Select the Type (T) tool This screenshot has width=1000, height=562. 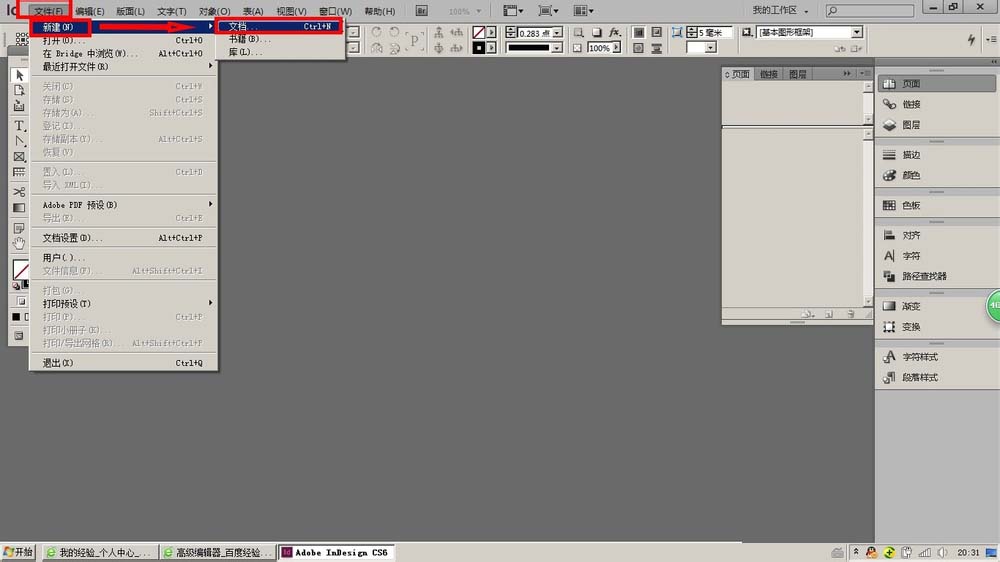click(19, 126)
